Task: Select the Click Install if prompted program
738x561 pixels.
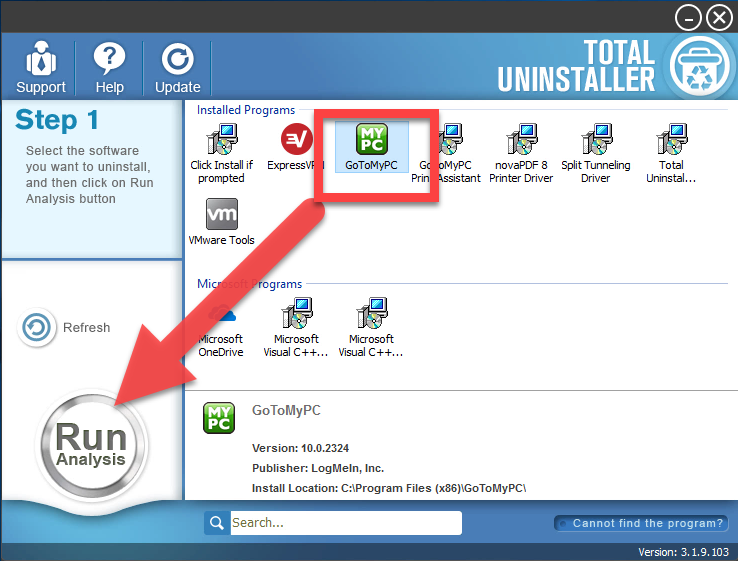Action: pos(221,153)
